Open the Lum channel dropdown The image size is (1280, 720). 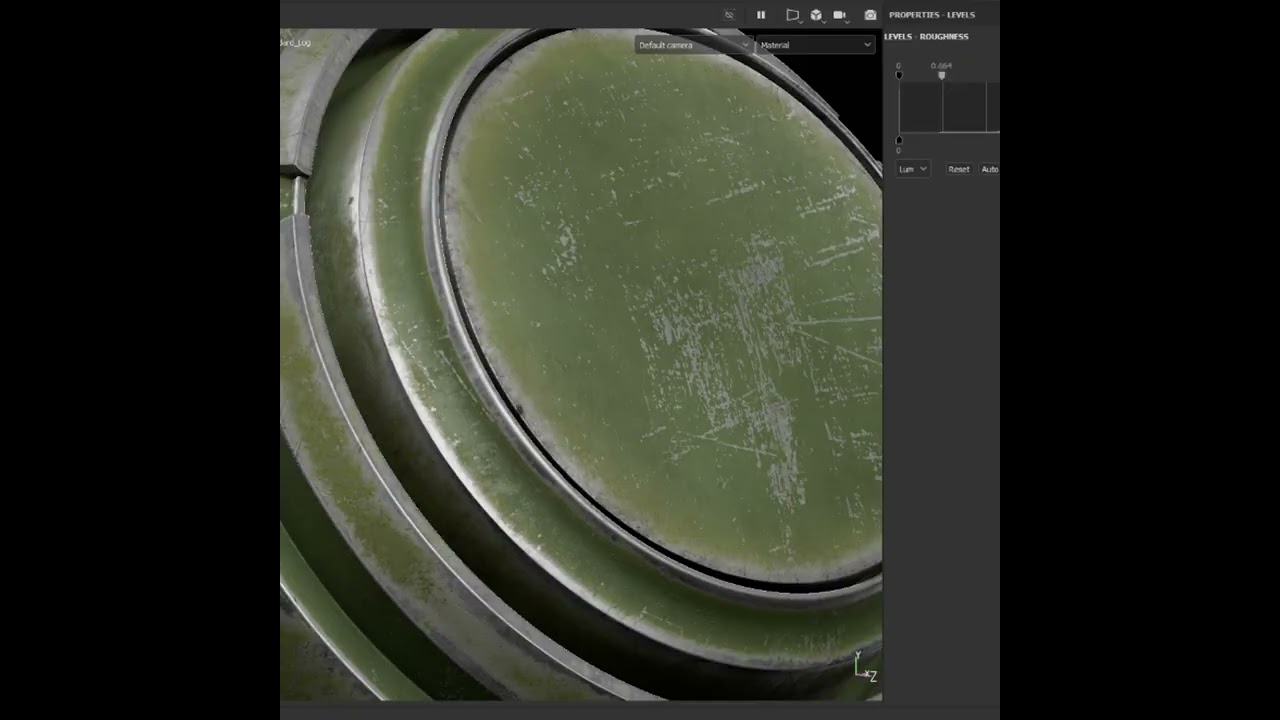click(912, 169)
